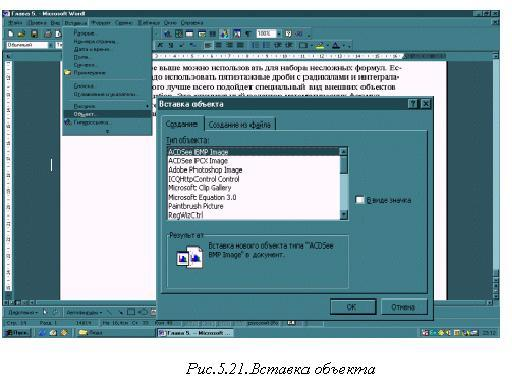Enable the 'В виде значка' checkbox

[x=360, y=200]
